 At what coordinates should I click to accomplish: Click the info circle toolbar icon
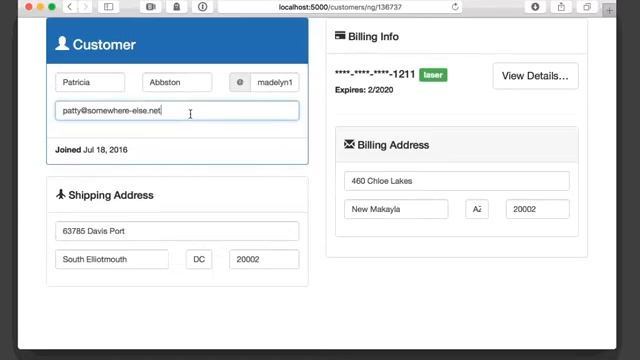pyautogui.click(x=203, y=7)
